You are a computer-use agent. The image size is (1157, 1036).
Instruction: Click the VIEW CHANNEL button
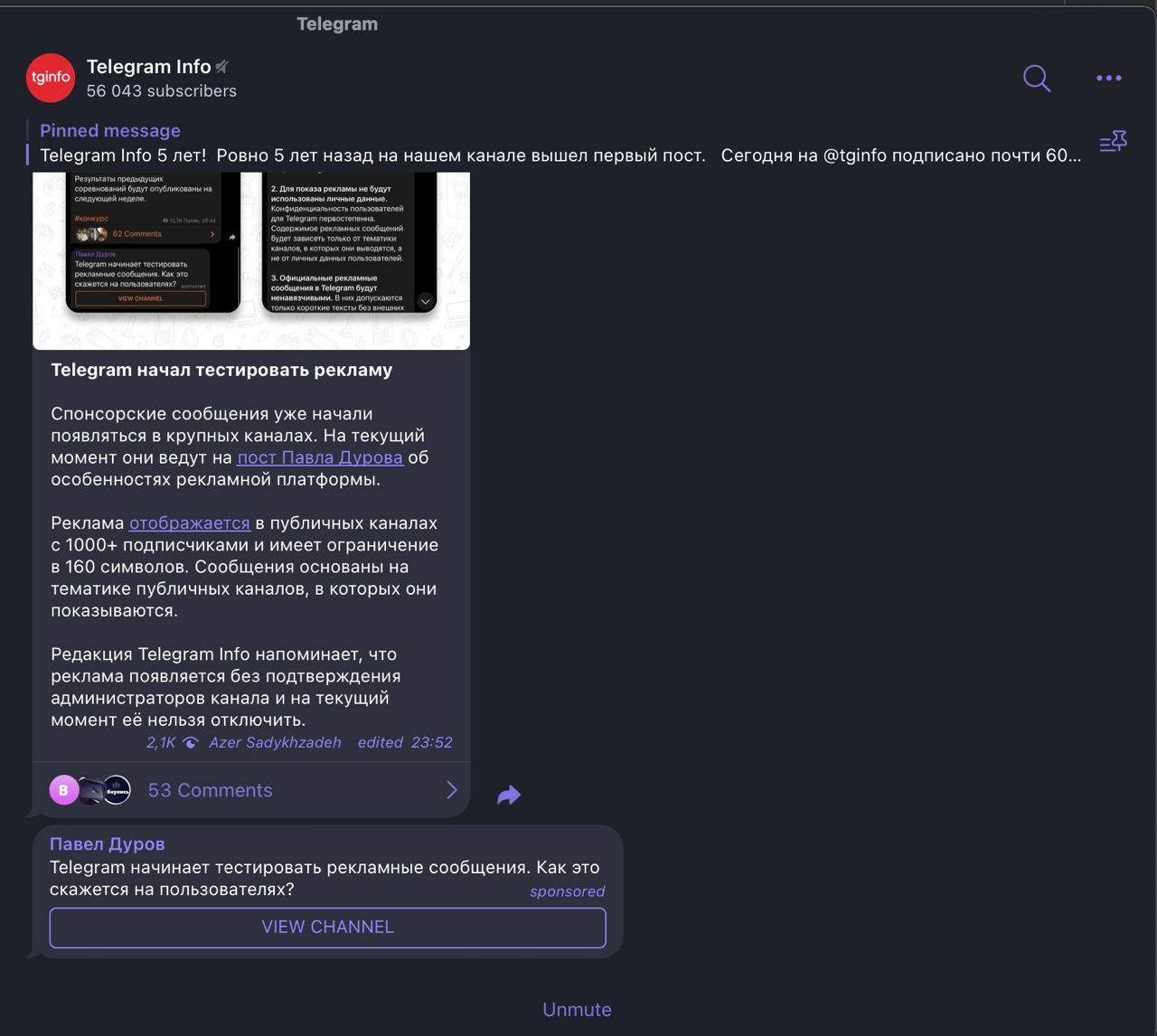coord(328,928)
